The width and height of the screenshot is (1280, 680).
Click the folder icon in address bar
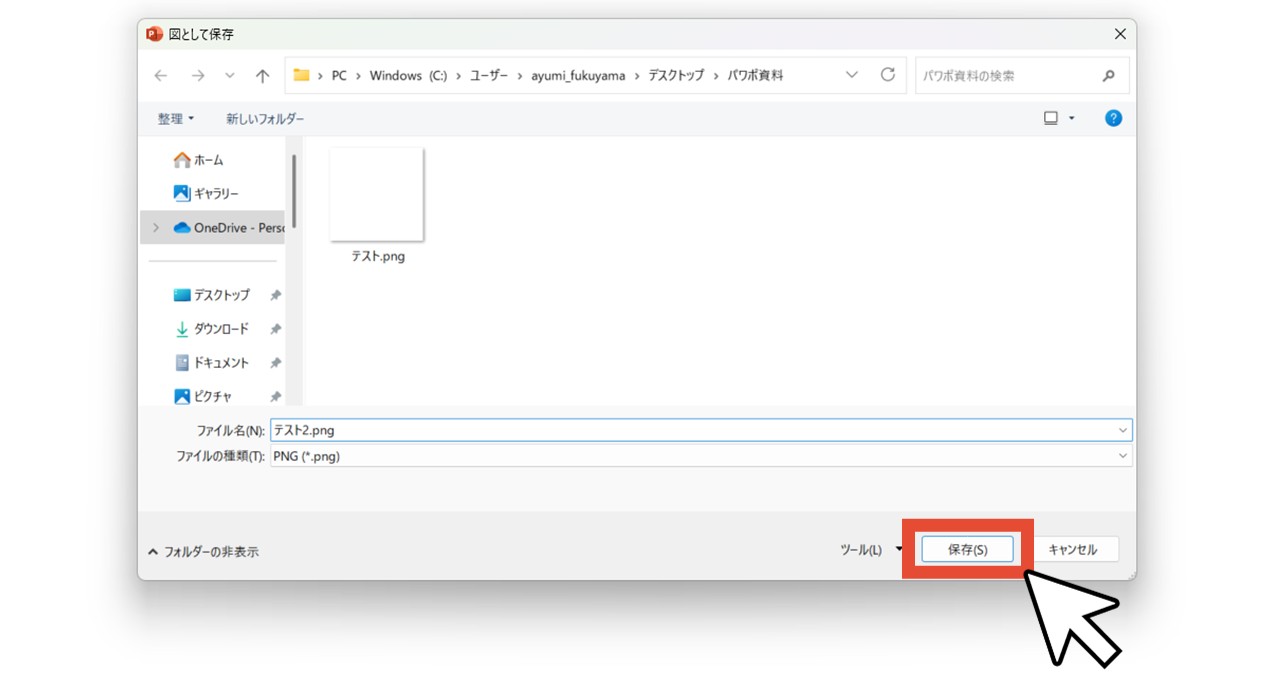click(x=301, y=75)
